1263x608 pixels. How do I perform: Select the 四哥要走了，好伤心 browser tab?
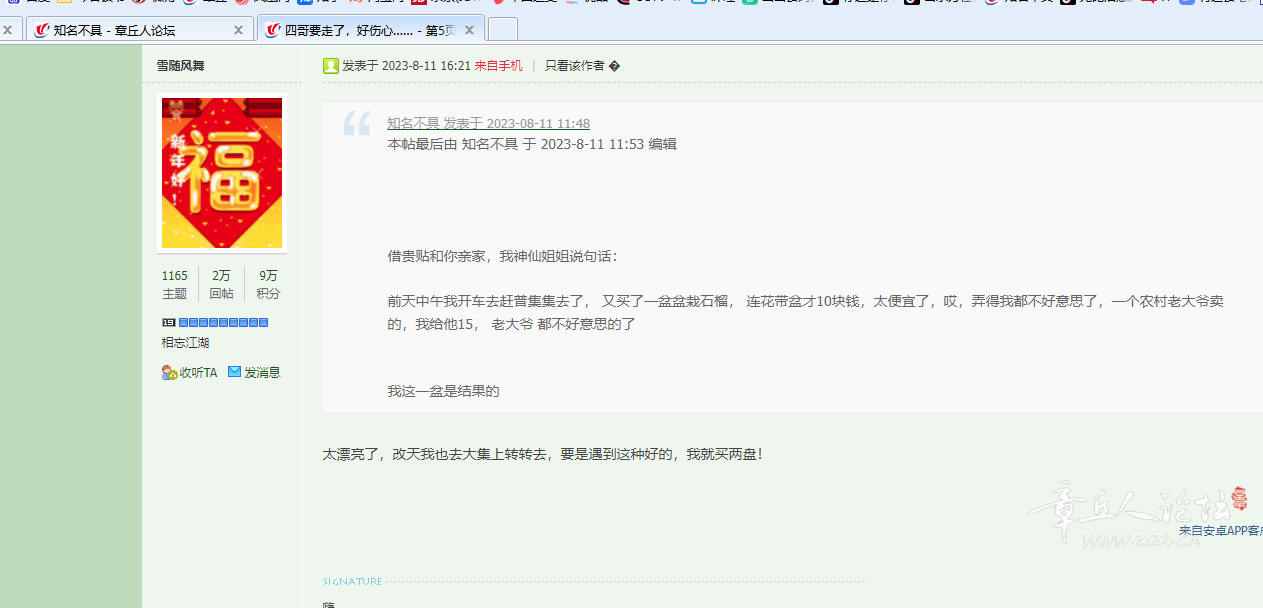point(370,30)
